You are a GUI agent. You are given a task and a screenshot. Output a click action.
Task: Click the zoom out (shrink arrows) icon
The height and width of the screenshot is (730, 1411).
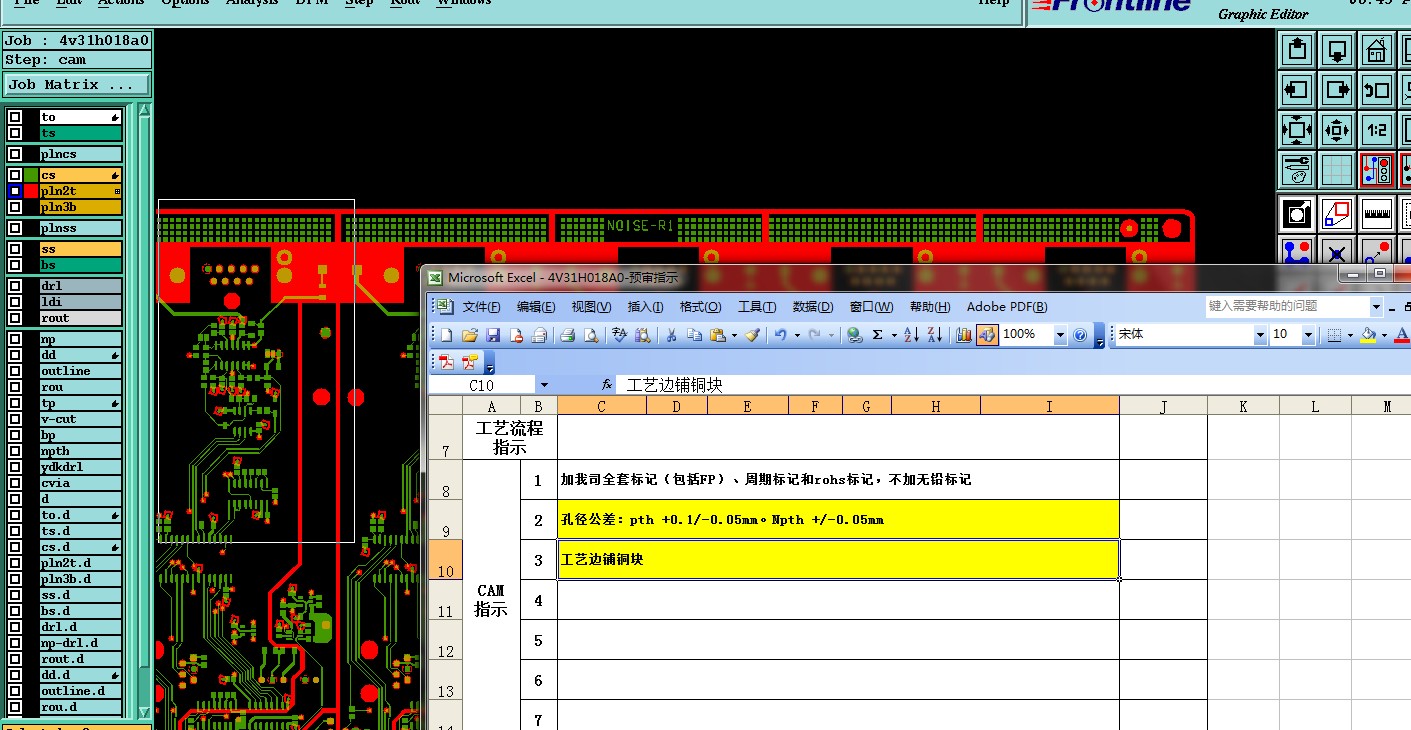click(1337, 130)
